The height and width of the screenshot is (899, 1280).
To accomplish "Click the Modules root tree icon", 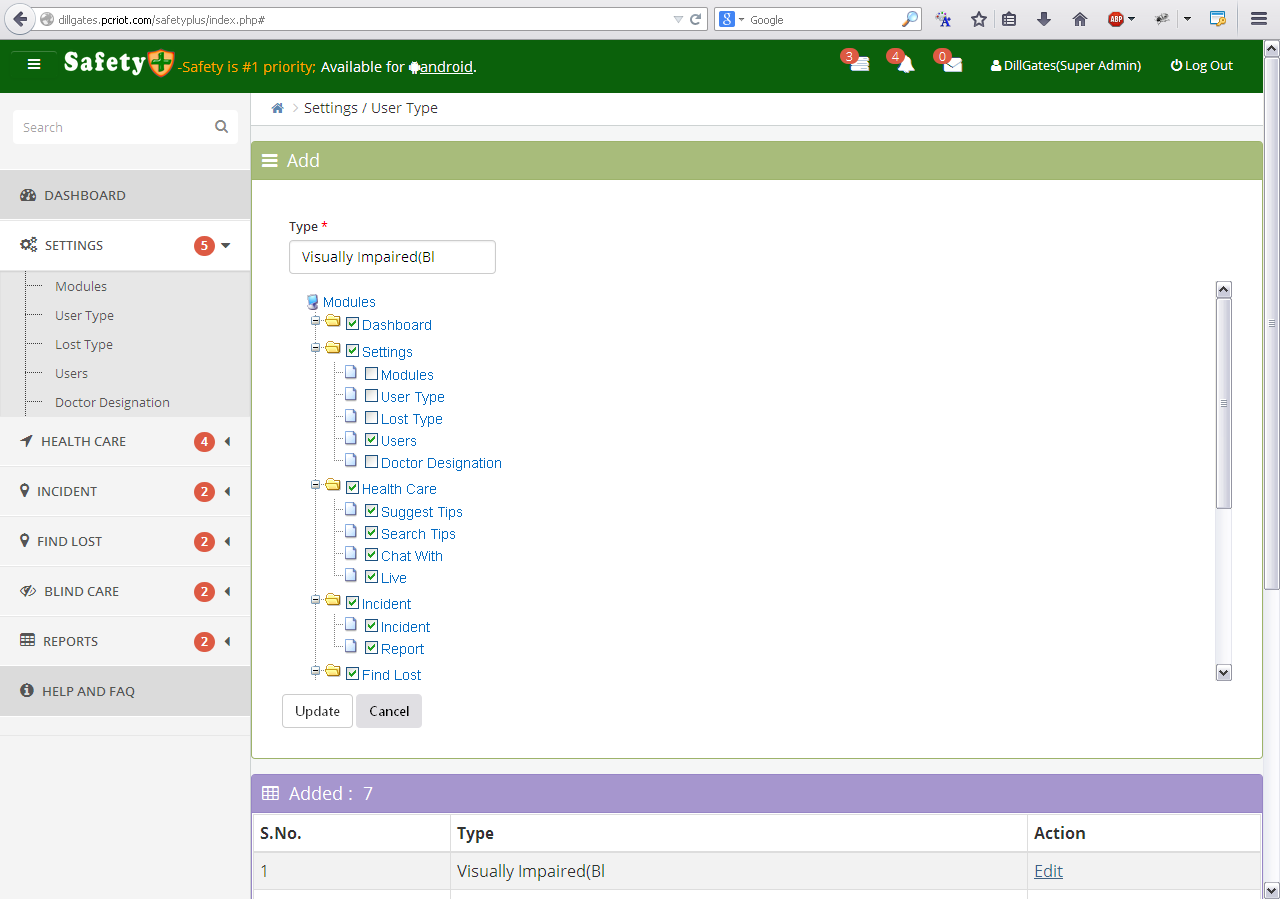I will coord(313,302).
